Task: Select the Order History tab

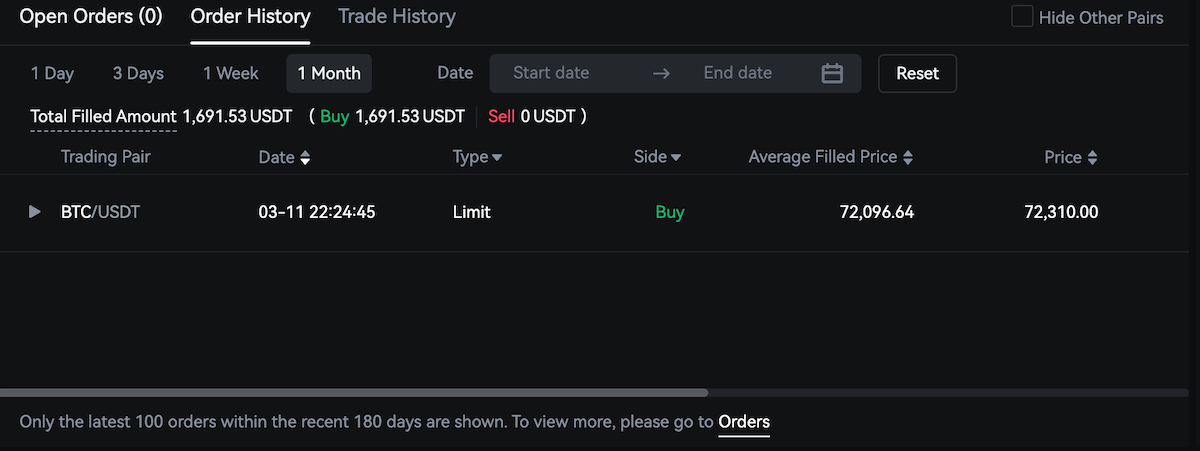Action: (250, 17)
